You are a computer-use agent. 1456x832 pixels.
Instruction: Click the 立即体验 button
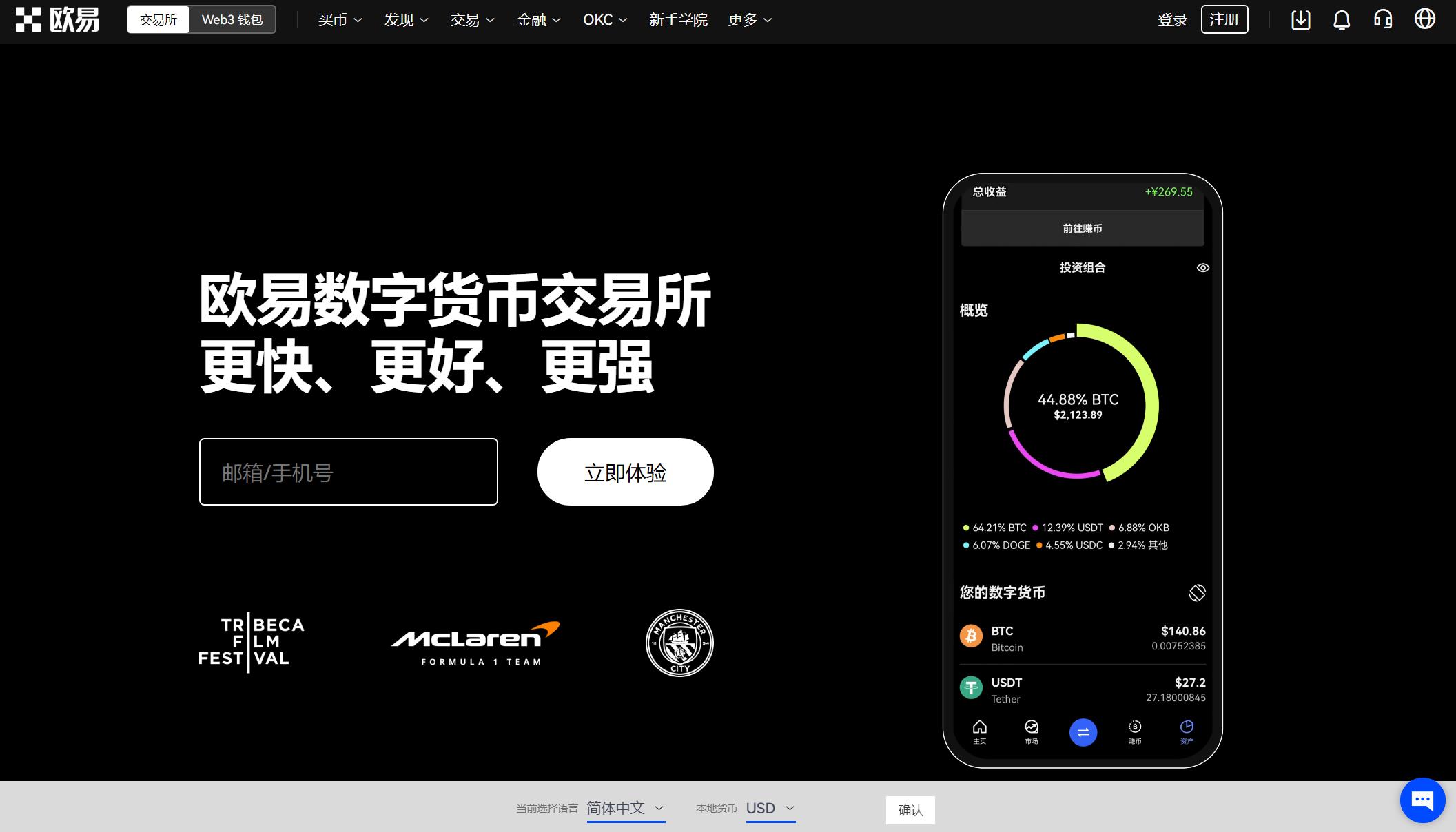[625, 472]
